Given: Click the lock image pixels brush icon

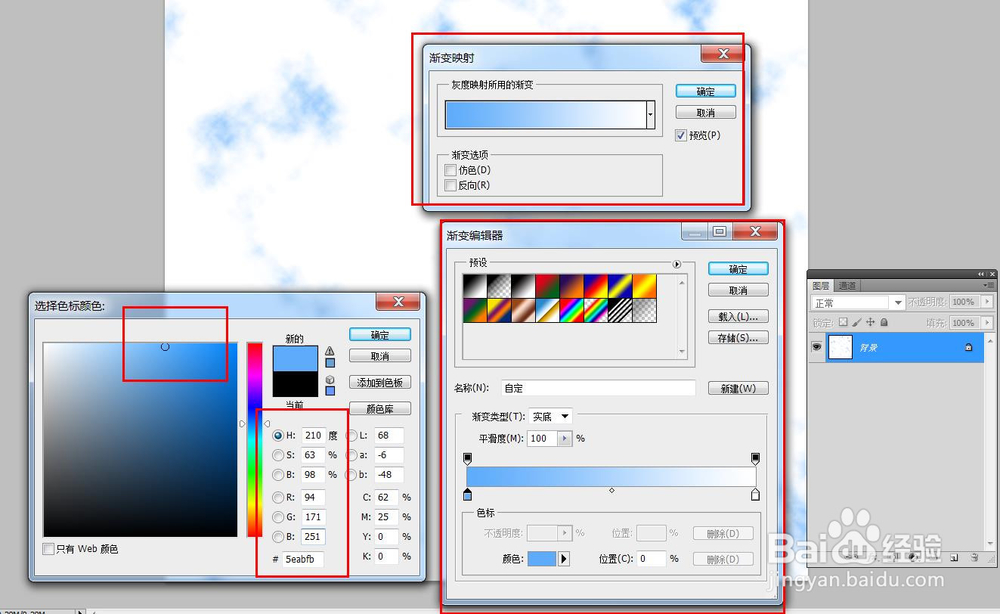Looking at the screenshot, I should pos(856,322).
